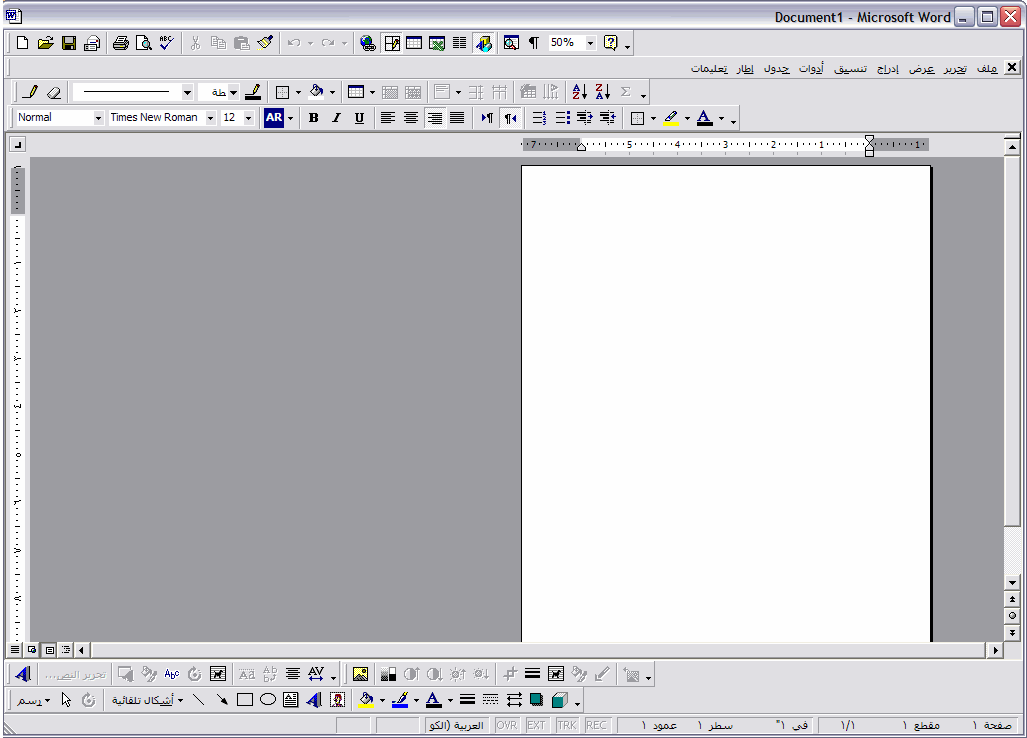
Task: Insert WordArt from the WordArt toolbar
Action: pos(23,674)
